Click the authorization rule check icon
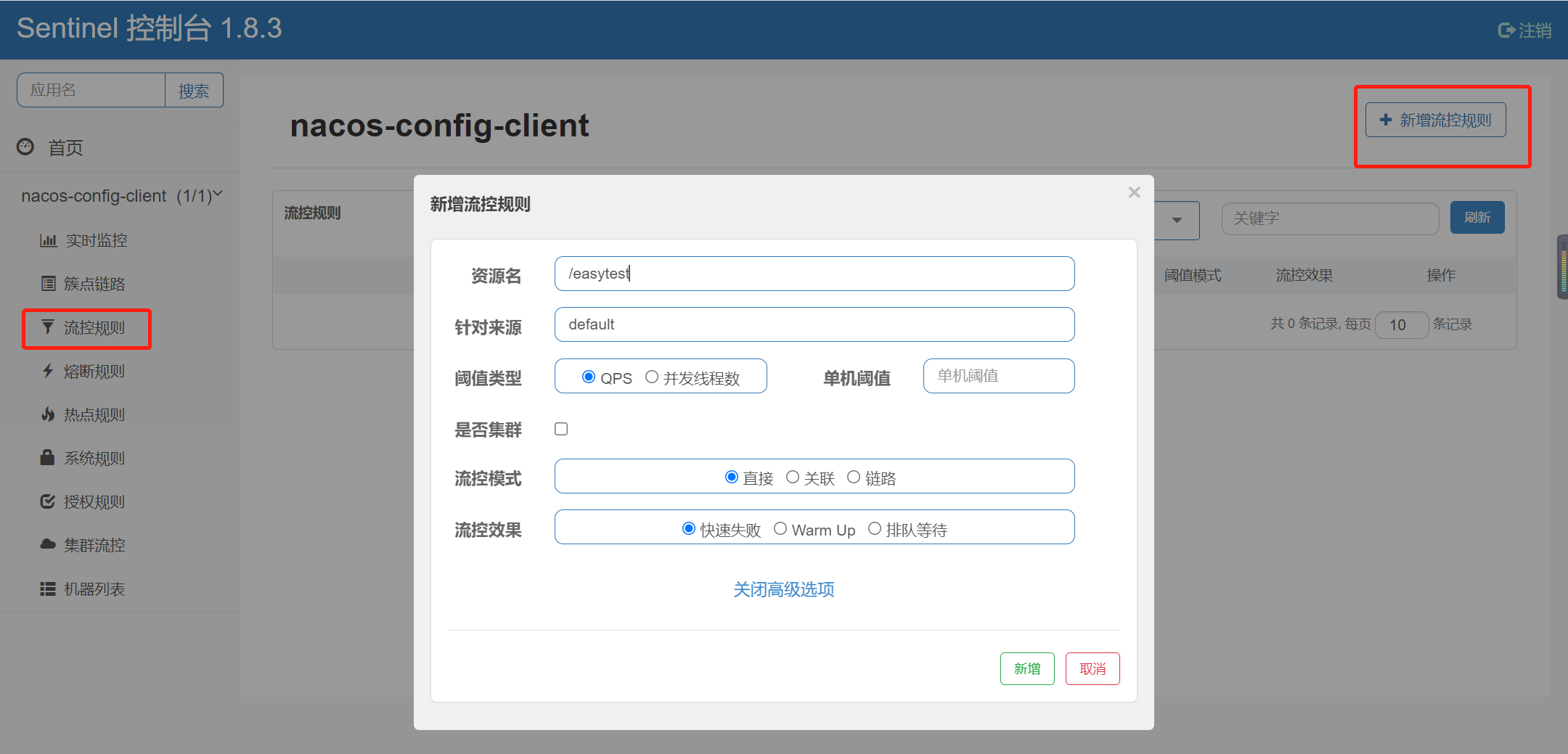The height and width of the screenshot is (754, 1568). click(x=48, y=501)
